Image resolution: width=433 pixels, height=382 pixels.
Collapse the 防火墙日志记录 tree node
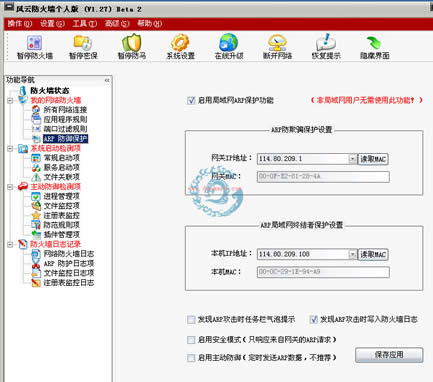10,244
